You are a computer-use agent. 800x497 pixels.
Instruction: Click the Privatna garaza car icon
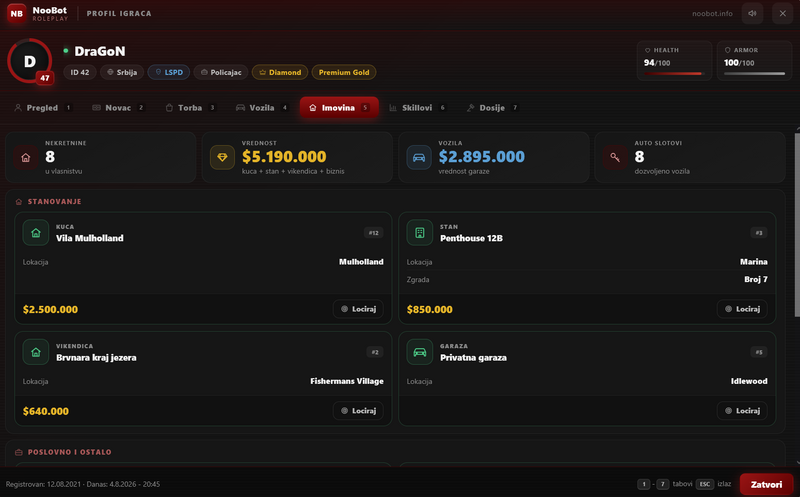click(x=419, y=352)
